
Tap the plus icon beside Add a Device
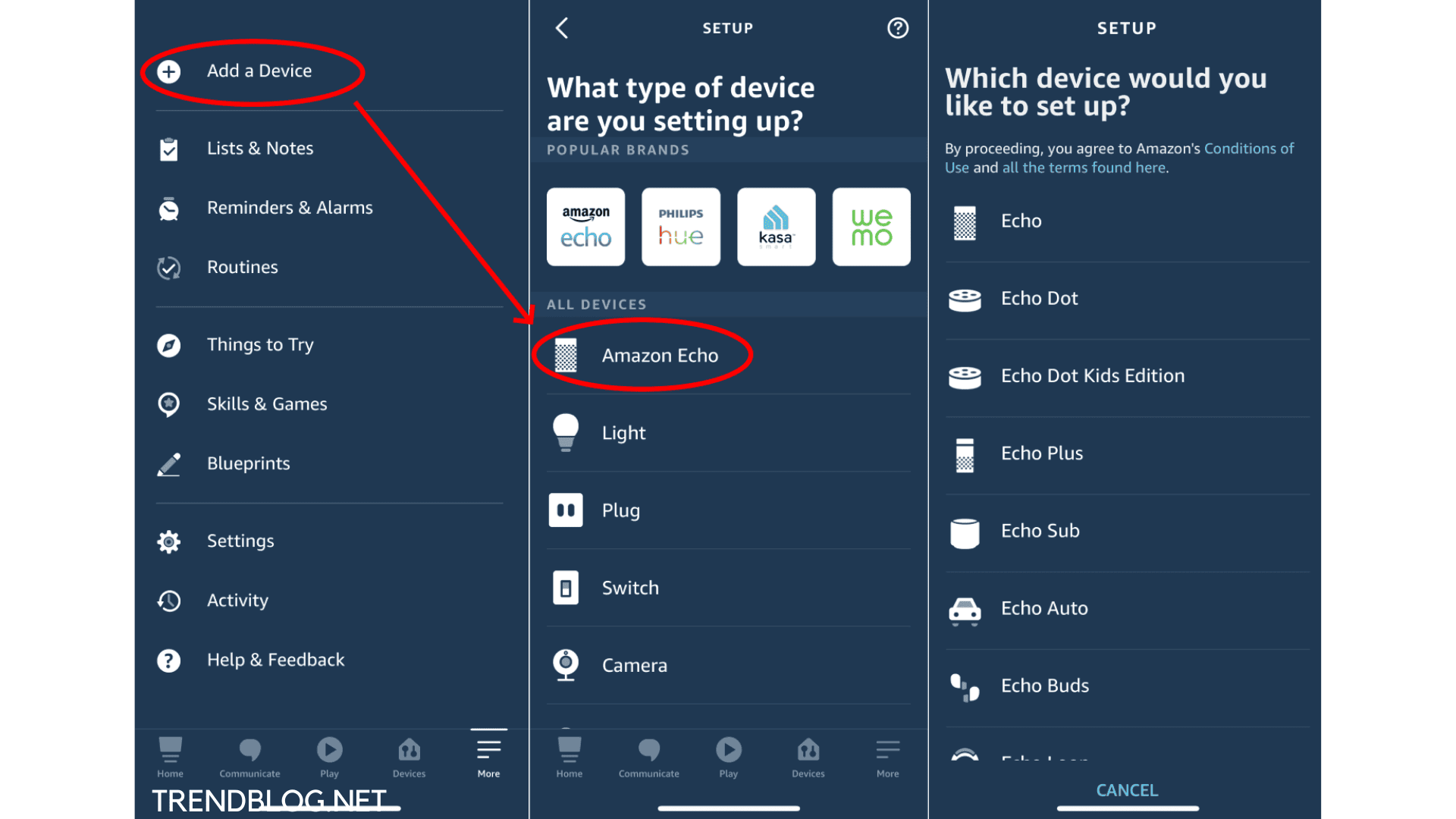tap(168, 71)
